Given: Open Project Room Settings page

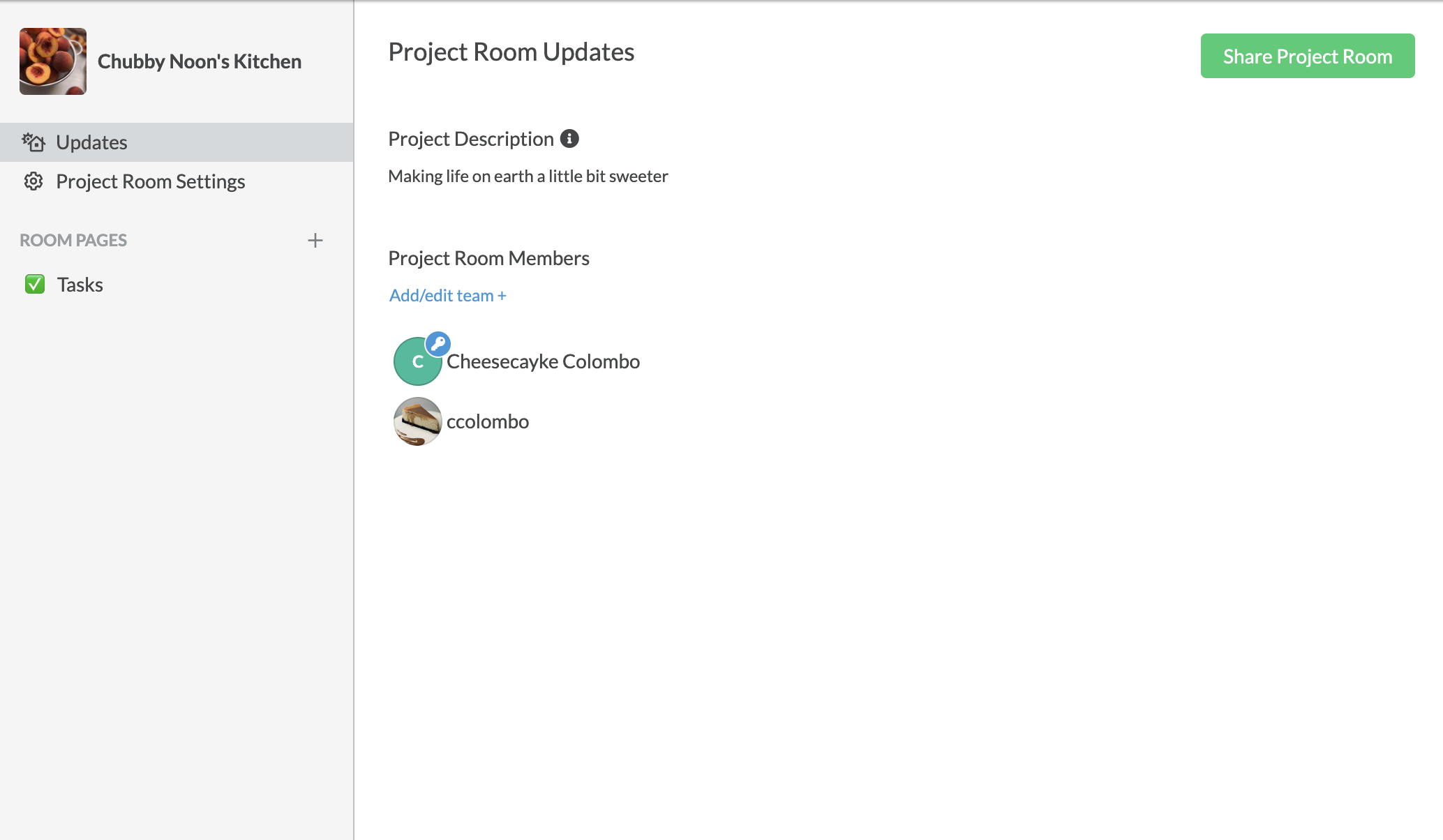Looking at the screenshot, I should [x=177, y=181].
